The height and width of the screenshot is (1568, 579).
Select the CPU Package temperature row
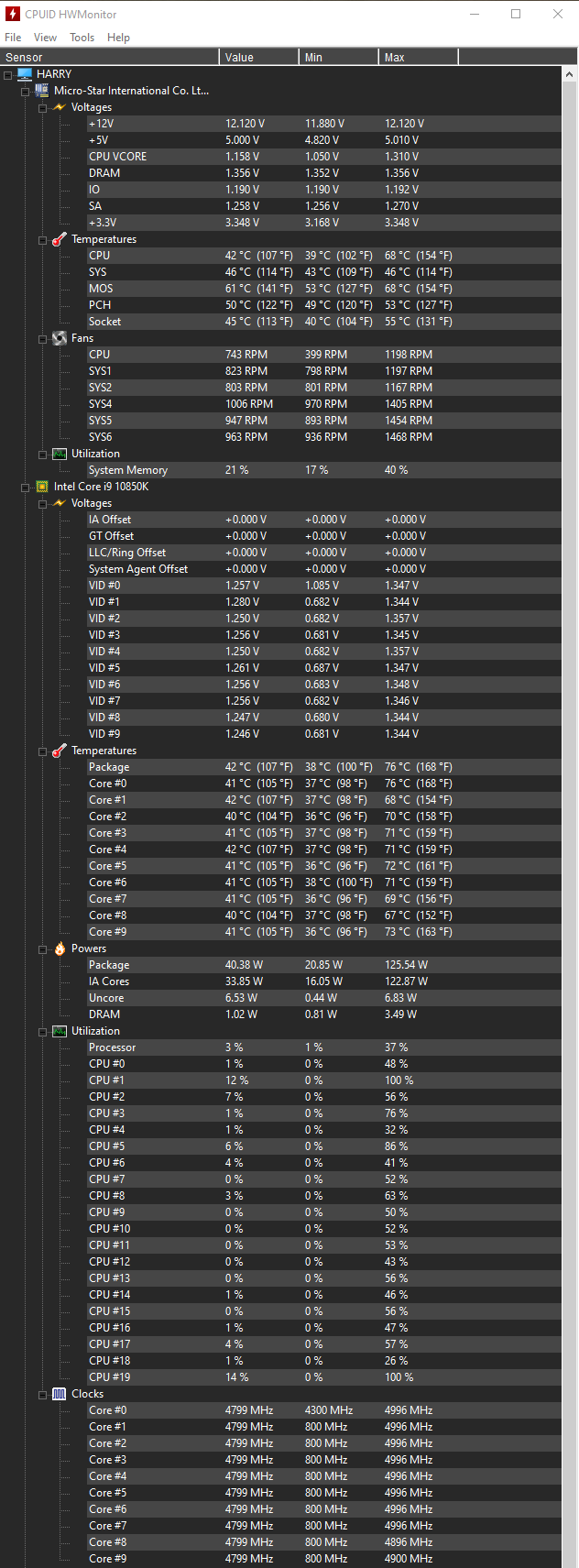(324, 767)
